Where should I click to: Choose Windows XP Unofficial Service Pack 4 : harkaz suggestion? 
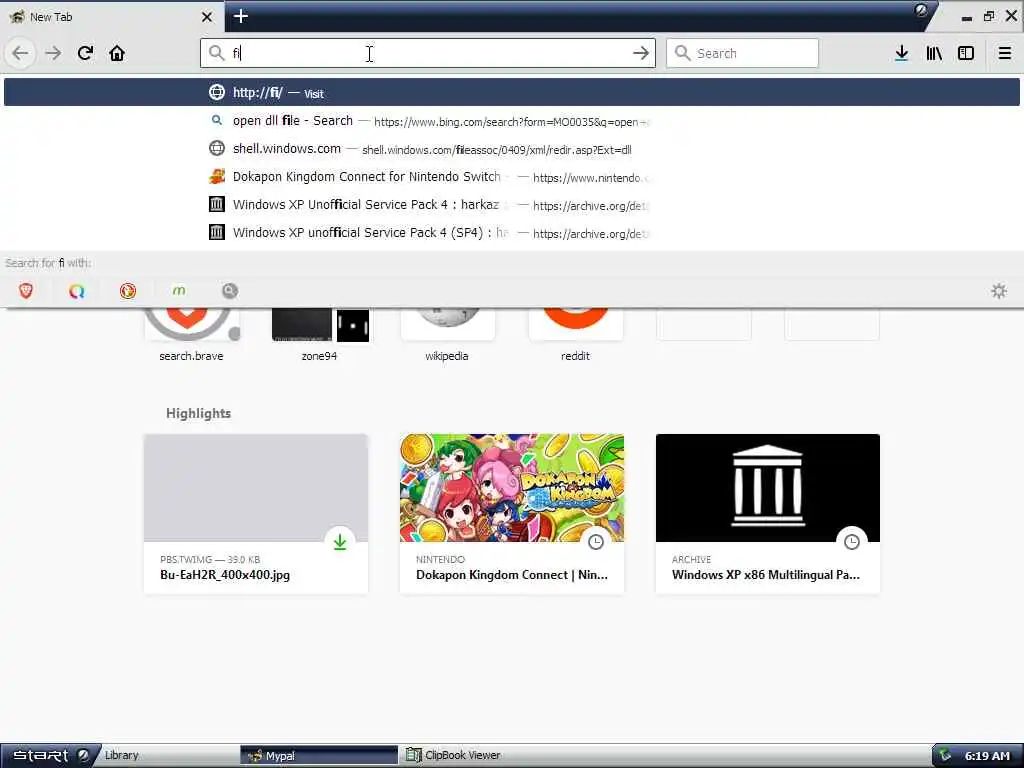[x=511, y=205]
